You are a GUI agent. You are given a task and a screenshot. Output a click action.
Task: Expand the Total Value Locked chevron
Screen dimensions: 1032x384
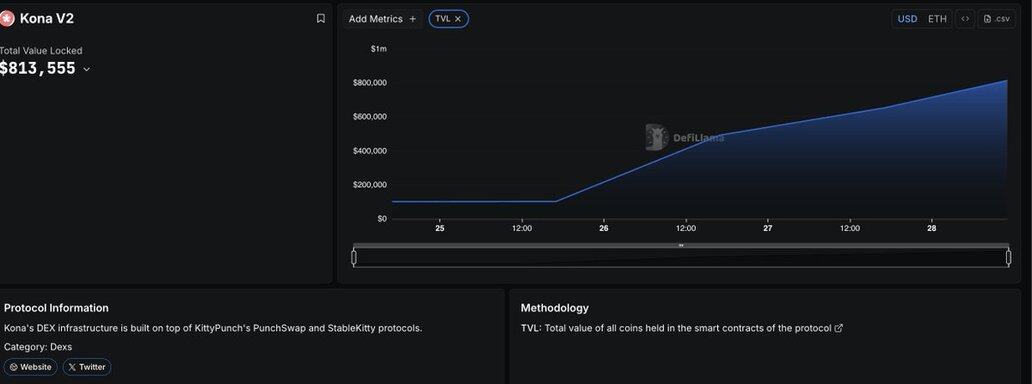(x=86, y=69)
